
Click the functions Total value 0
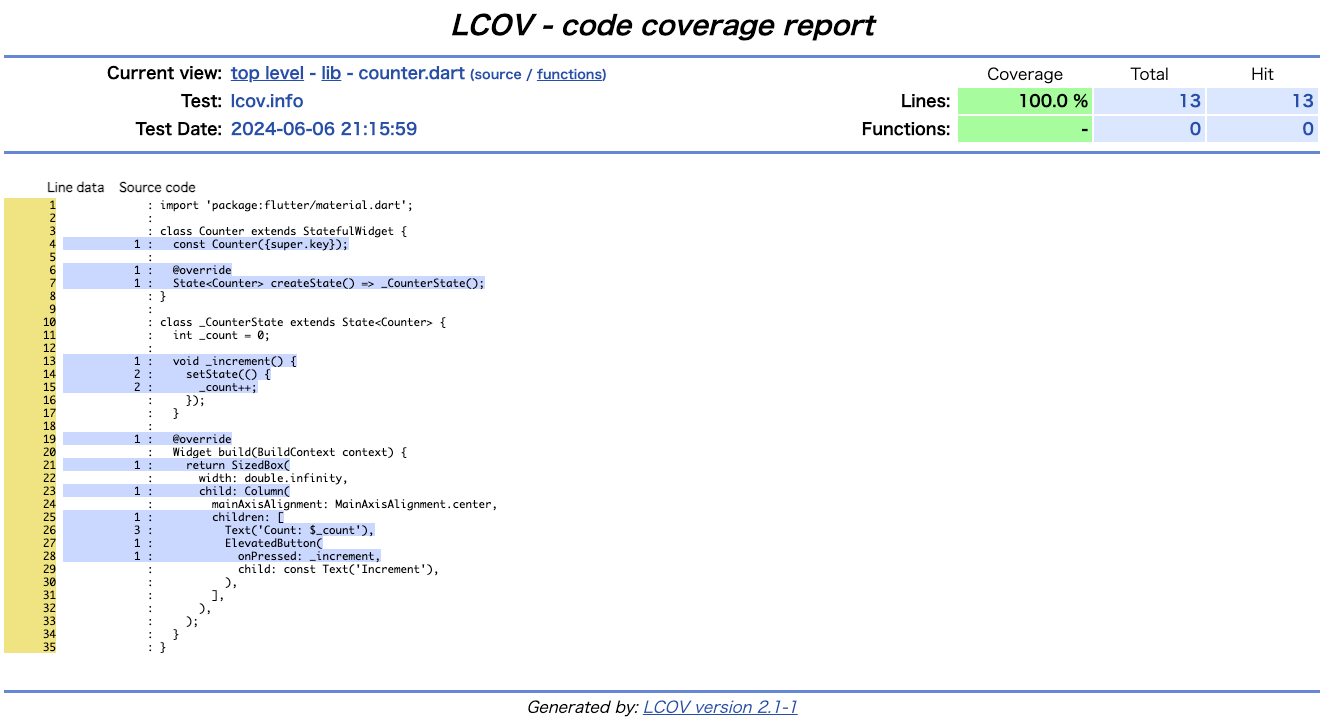tap(1149, 129)
